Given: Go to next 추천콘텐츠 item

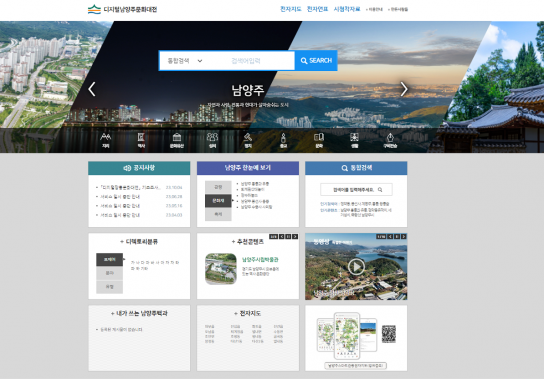Looking at the screenshot, I should coord(295,237).
